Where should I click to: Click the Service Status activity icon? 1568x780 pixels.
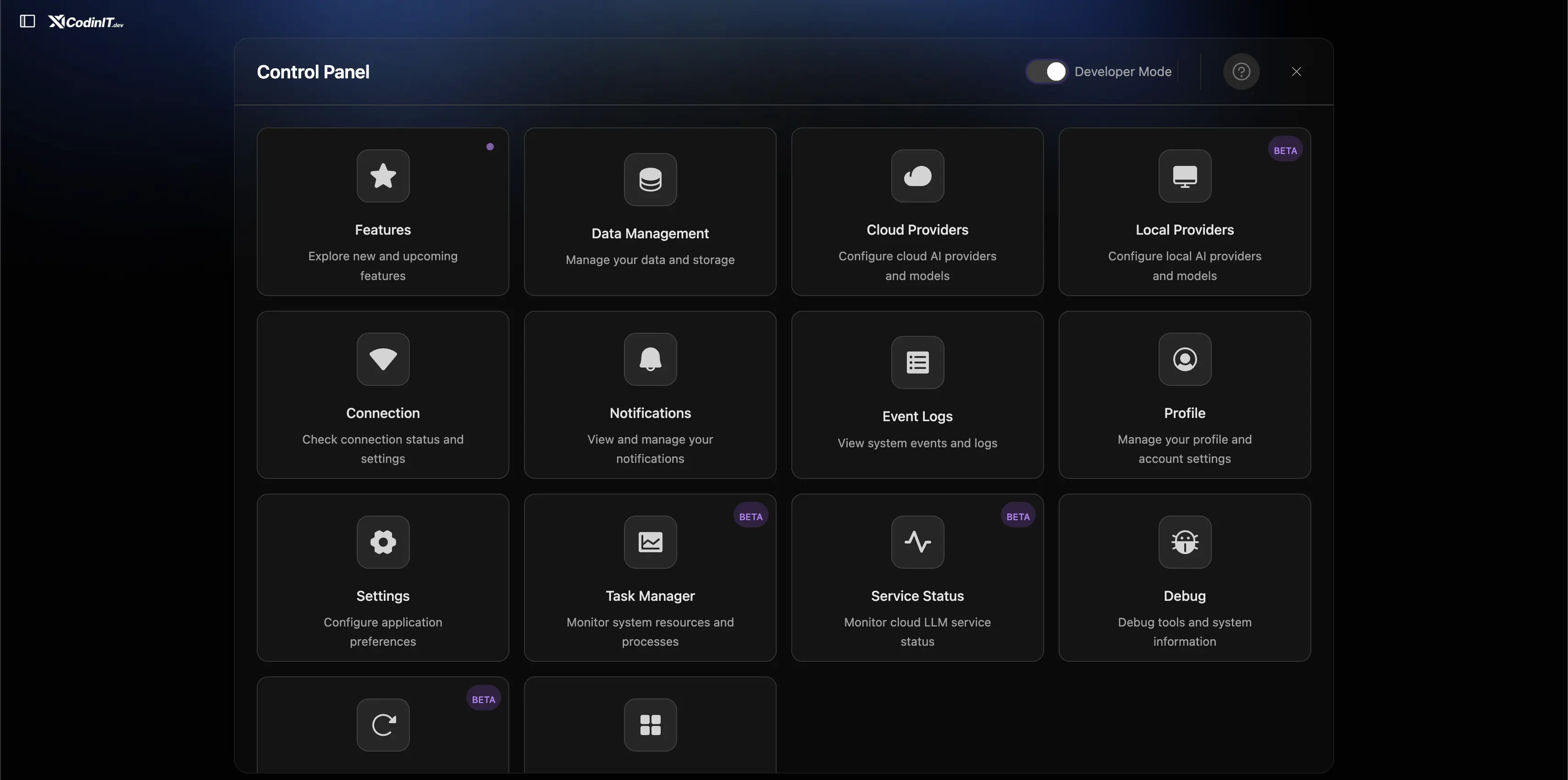[917, 542]
